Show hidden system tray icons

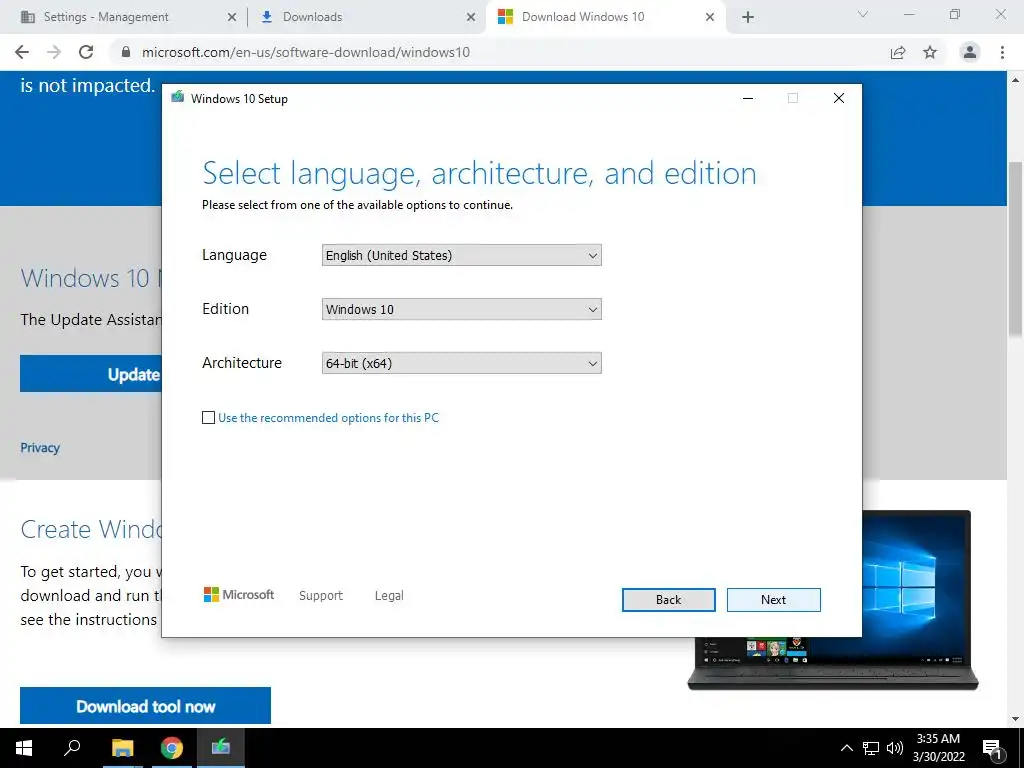click(x=846, y=748)
